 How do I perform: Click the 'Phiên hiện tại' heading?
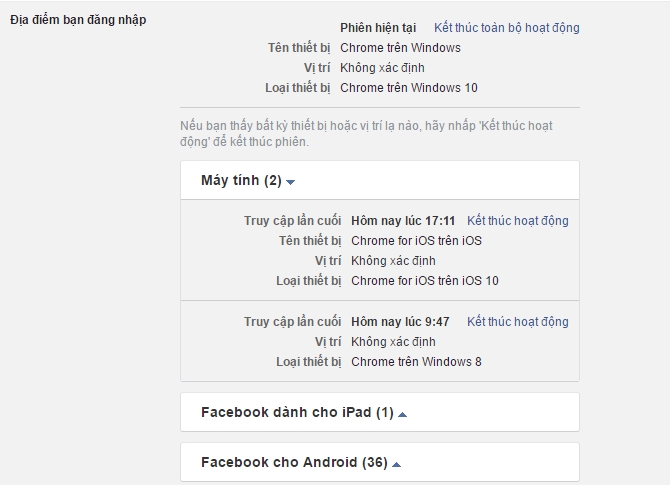[x=379, y=28]
